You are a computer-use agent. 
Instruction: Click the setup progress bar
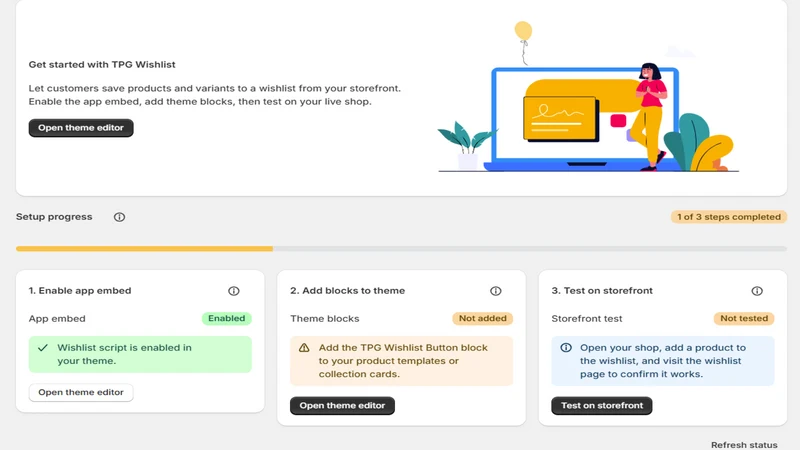[x=402, y=248]
